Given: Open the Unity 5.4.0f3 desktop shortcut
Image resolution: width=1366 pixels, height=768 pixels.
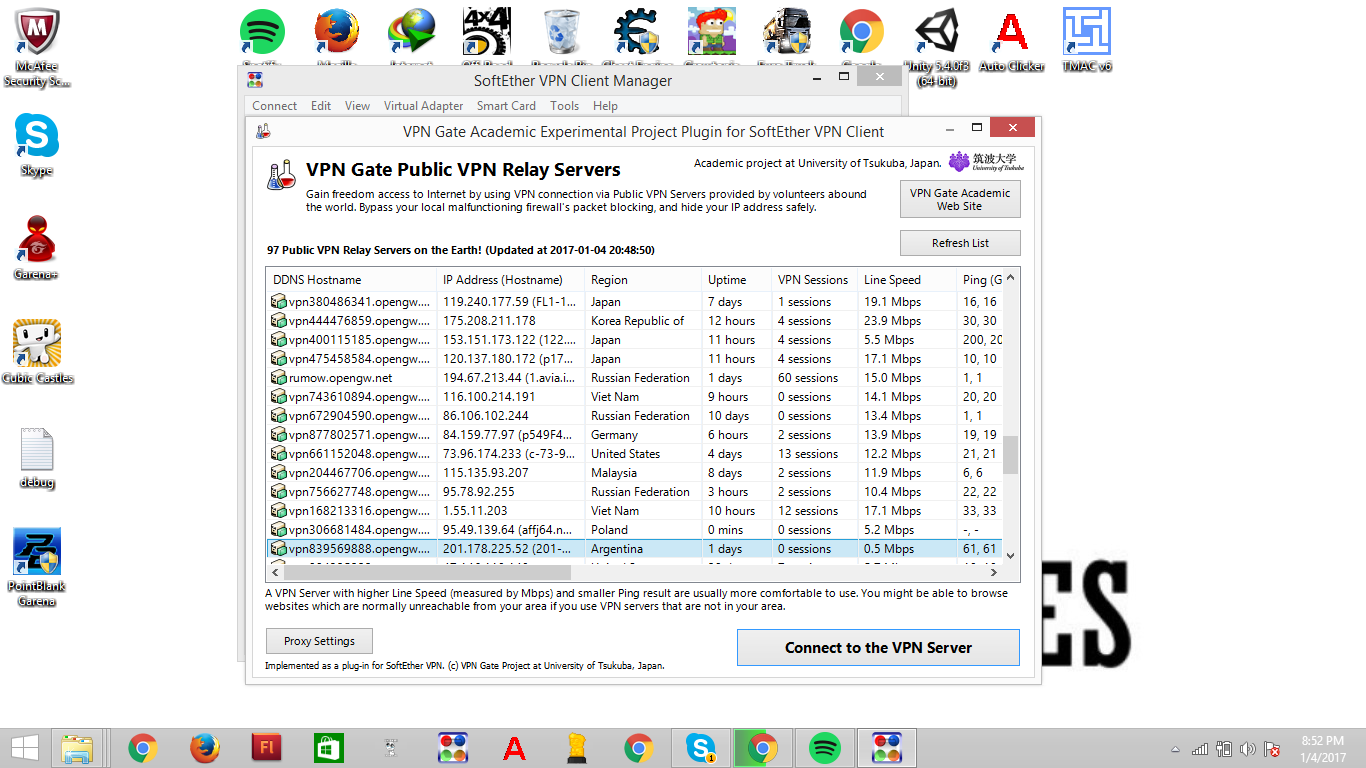Looking at the screenshot, I should click(x=936, y=47).
